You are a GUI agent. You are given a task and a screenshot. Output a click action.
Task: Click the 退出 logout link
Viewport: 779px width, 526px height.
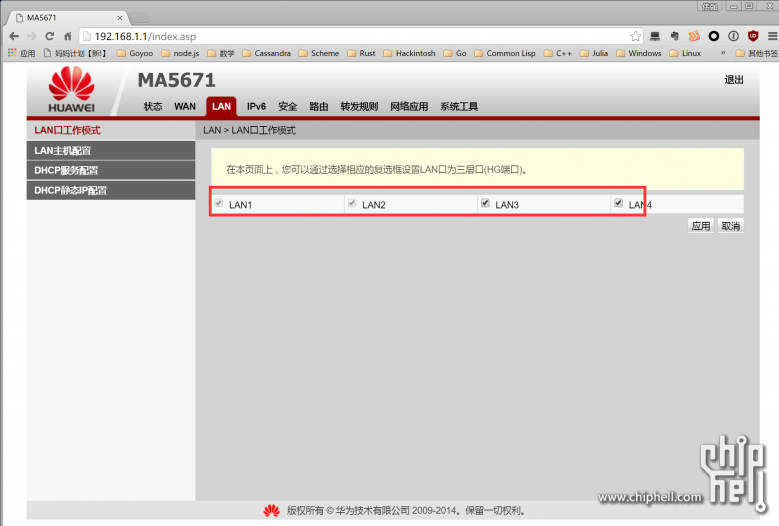[x=734, y=79]
